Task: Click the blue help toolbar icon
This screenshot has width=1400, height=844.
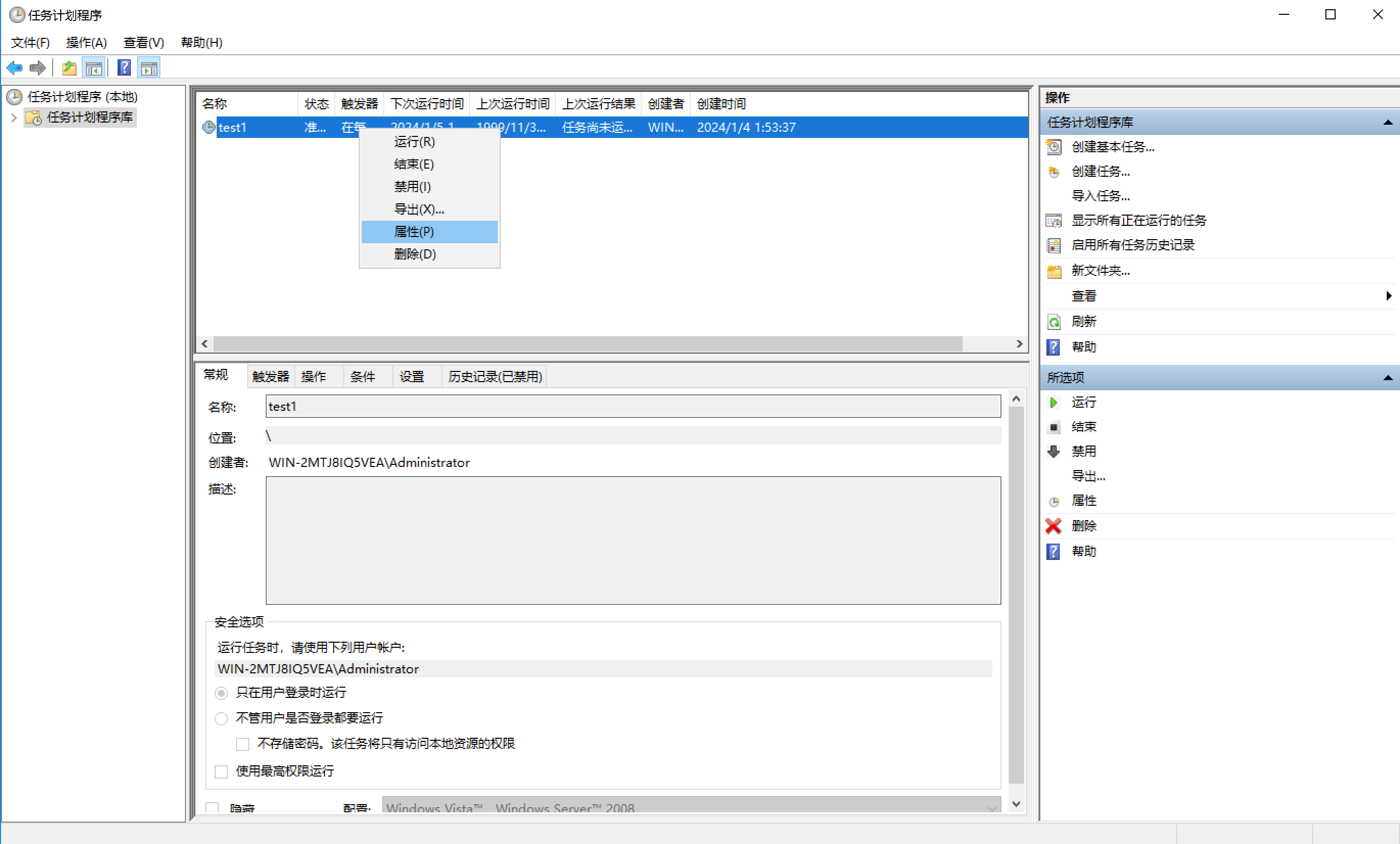Action: coord(124,68)
